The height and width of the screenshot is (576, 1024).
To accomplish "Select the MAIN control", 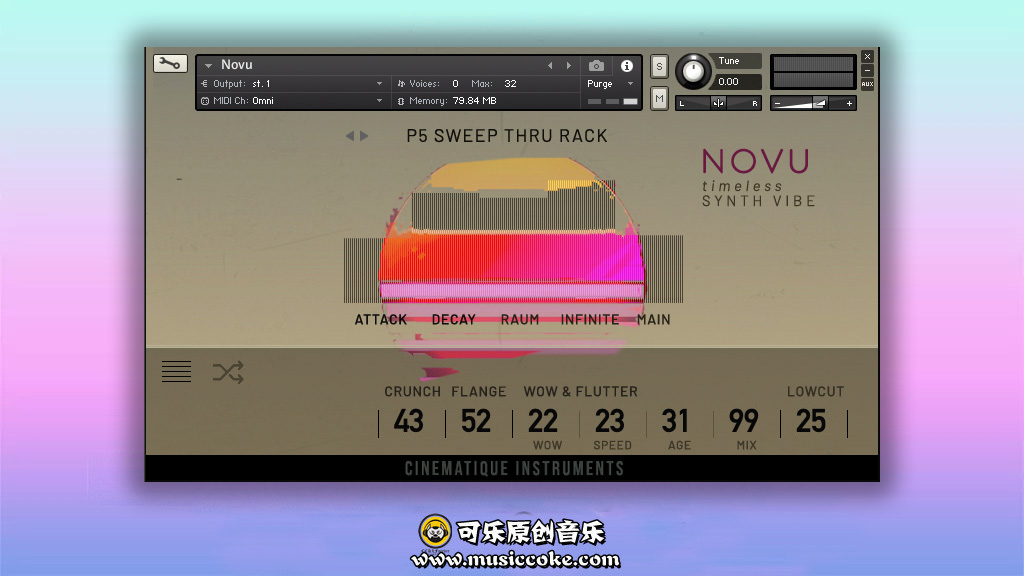I will tap(654, 319).
